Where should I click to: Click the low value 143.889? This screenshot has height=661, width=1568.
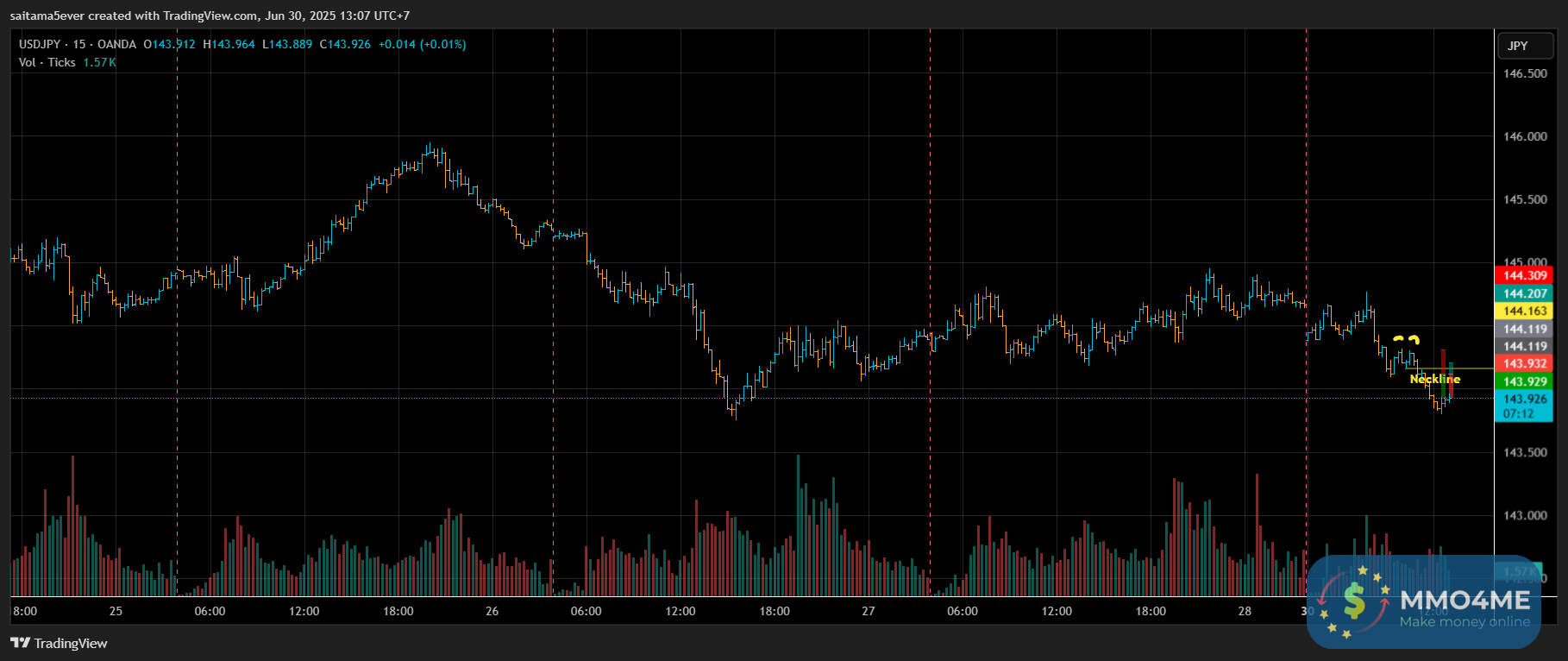(x=291, y=44)
